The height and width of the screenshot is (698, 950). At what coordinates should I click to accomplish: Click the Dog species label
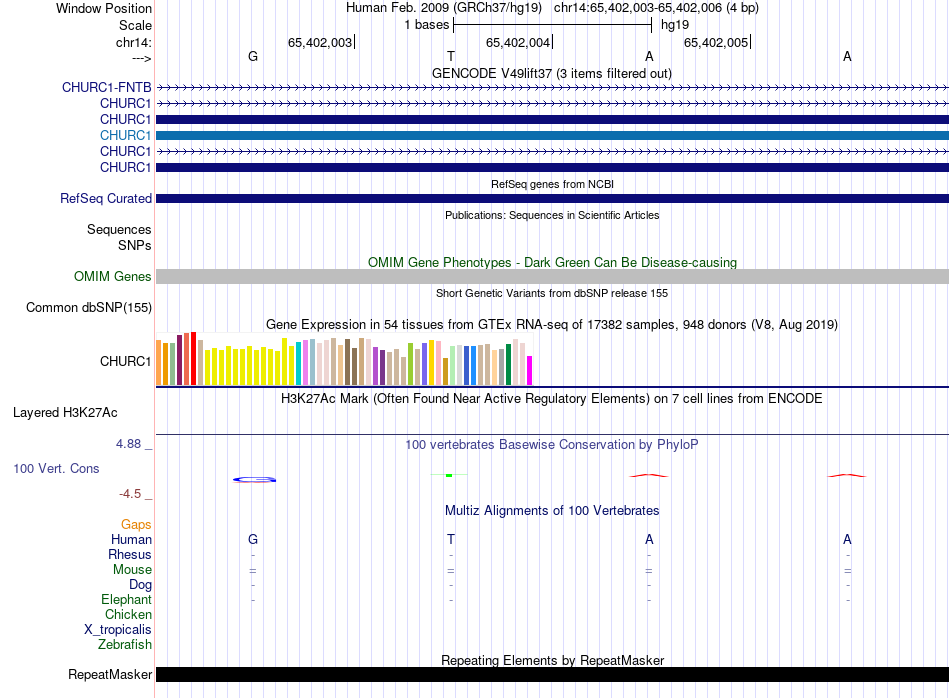pyautogui.click(x=140, y=585)
